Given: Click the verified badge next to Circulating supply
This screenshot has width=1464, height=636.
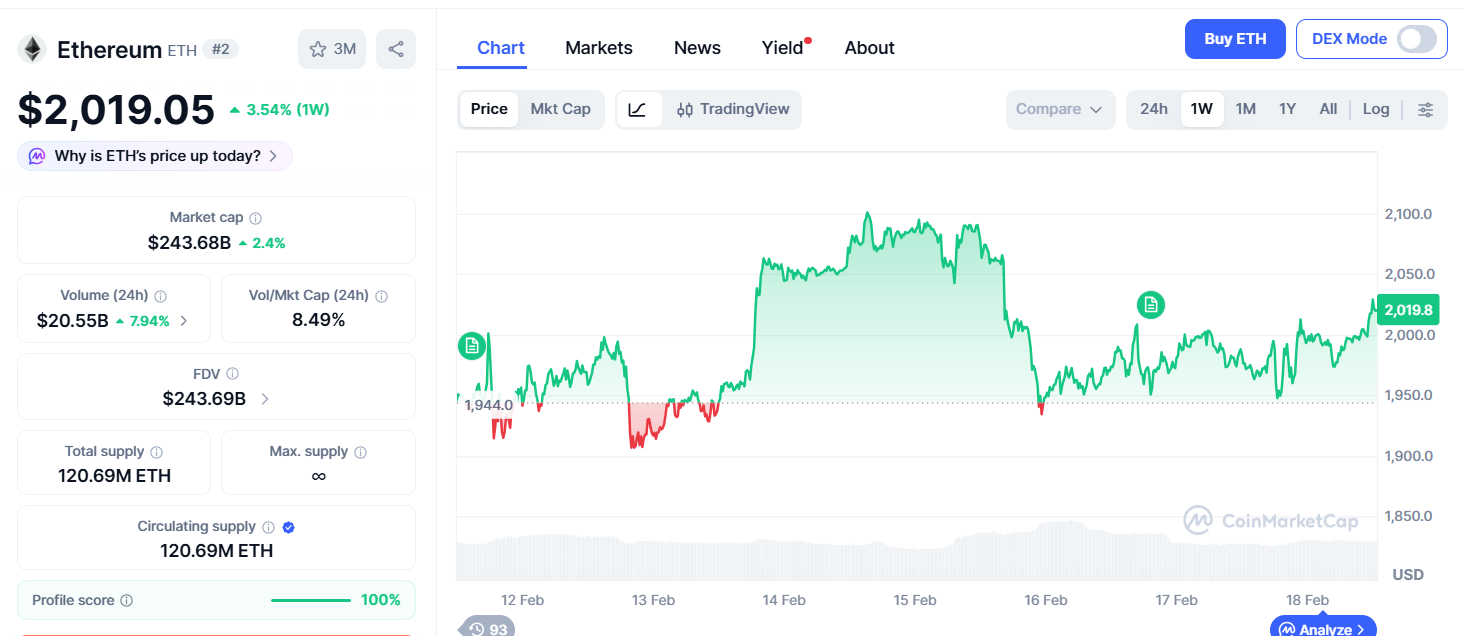Looking at the screenshot, I should point(288,527).
